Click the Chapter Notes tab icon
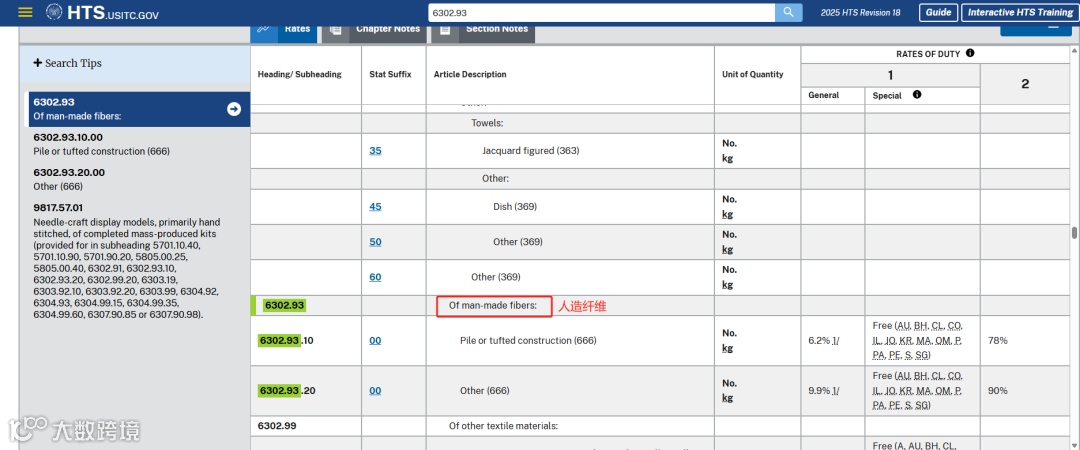Image resolution: width=1080 pixels, height=450 pixels. click(x=335, y=30)
